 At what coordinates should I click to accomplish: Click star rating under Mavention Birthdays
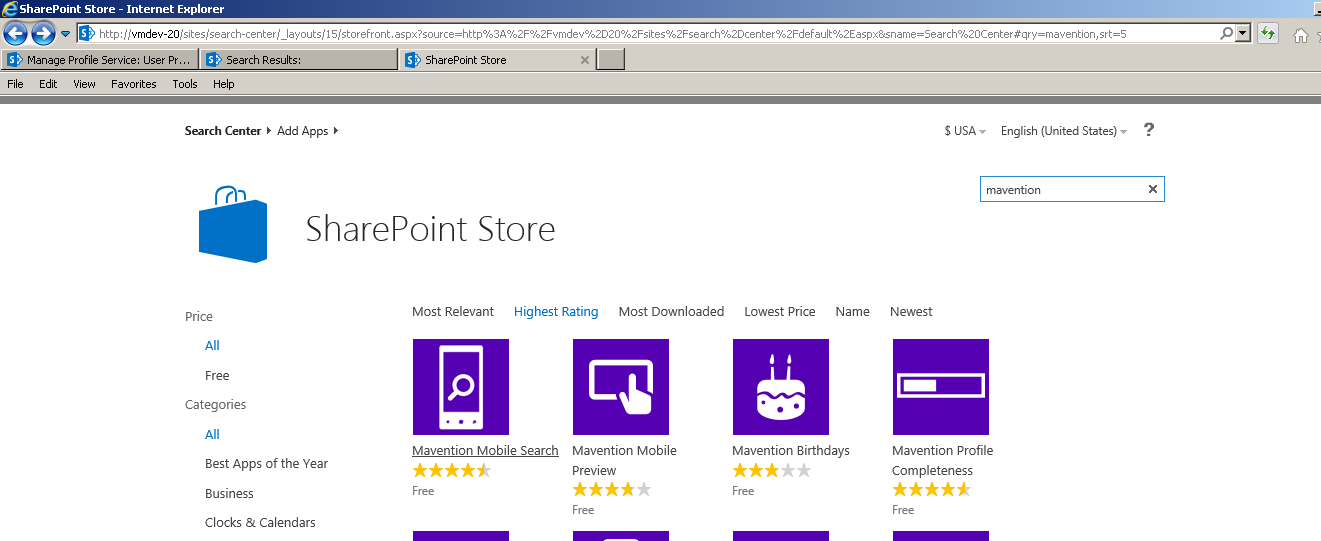coord(772,471)
